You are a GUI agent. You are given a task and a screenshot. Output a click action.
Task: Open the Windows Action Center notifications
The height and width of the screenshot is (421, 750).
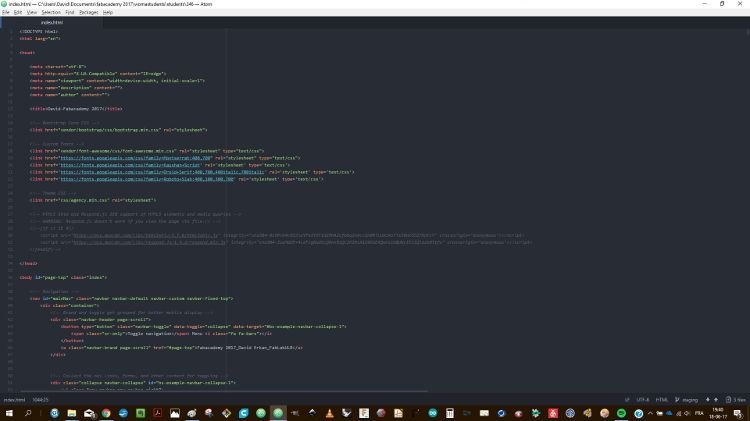(739, 413)
